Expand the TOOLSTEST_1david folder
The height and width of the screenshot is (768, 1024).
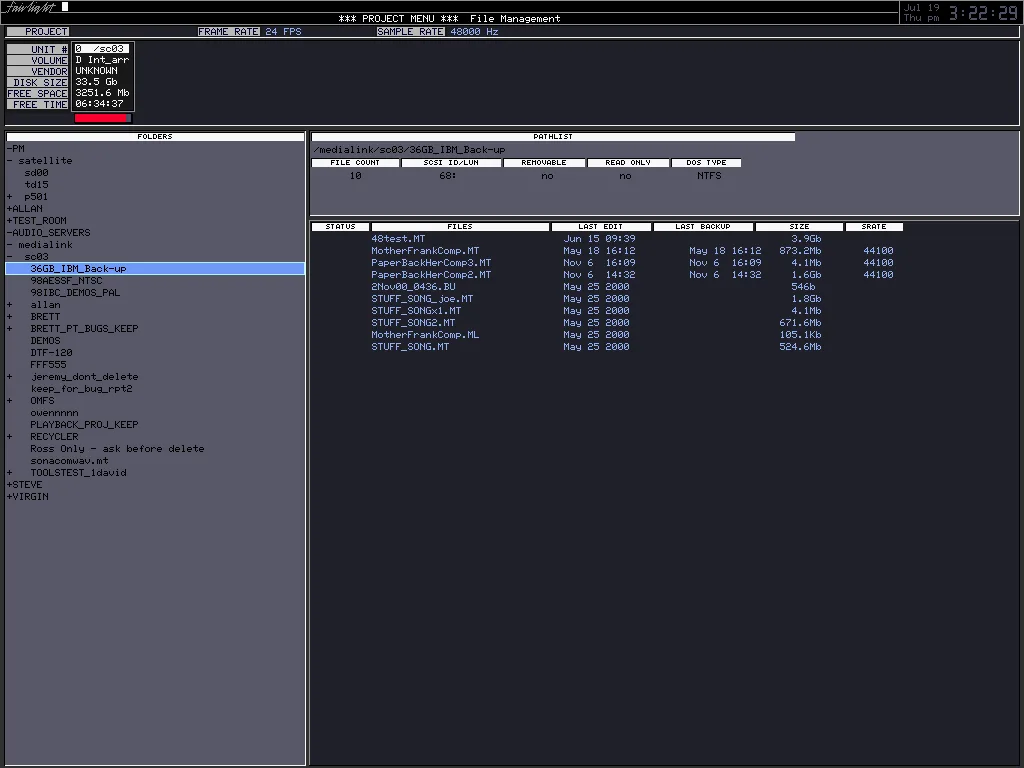[10, 473]
